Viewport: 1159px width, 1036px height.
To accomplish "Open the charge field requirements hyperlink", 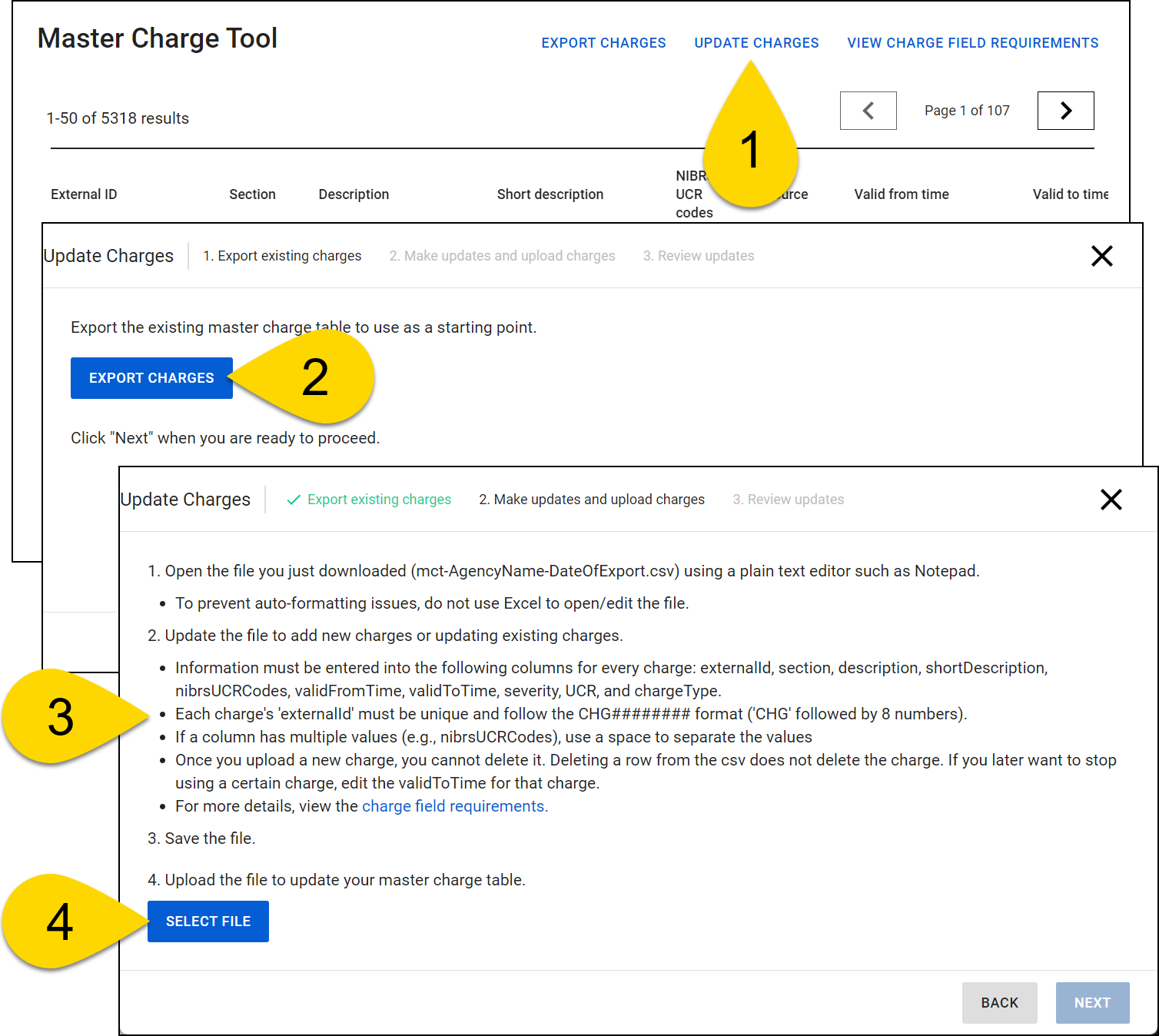I will 454,805.
